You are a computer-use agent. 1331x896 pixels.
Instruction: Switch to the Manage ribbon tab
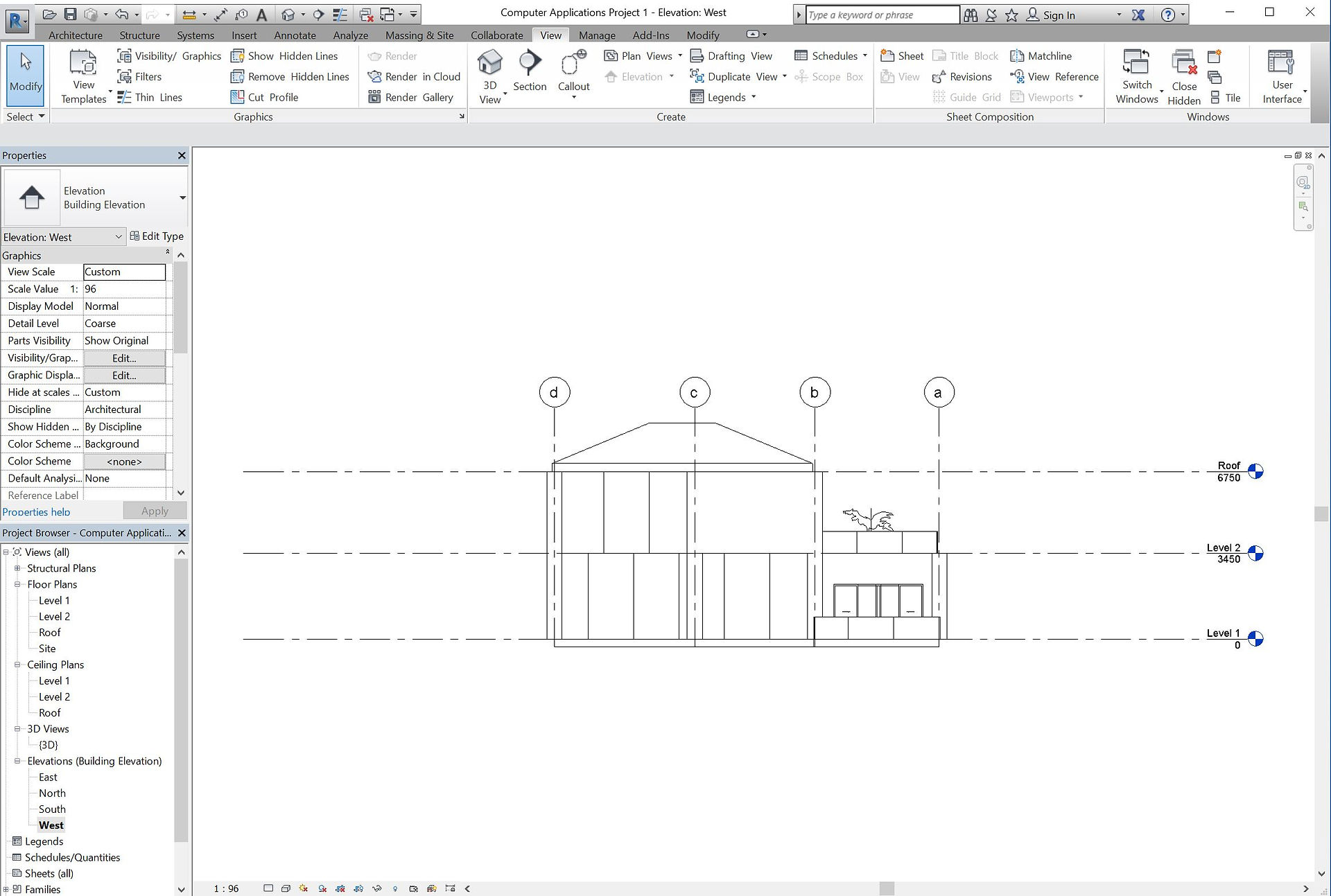click(597, 35)
